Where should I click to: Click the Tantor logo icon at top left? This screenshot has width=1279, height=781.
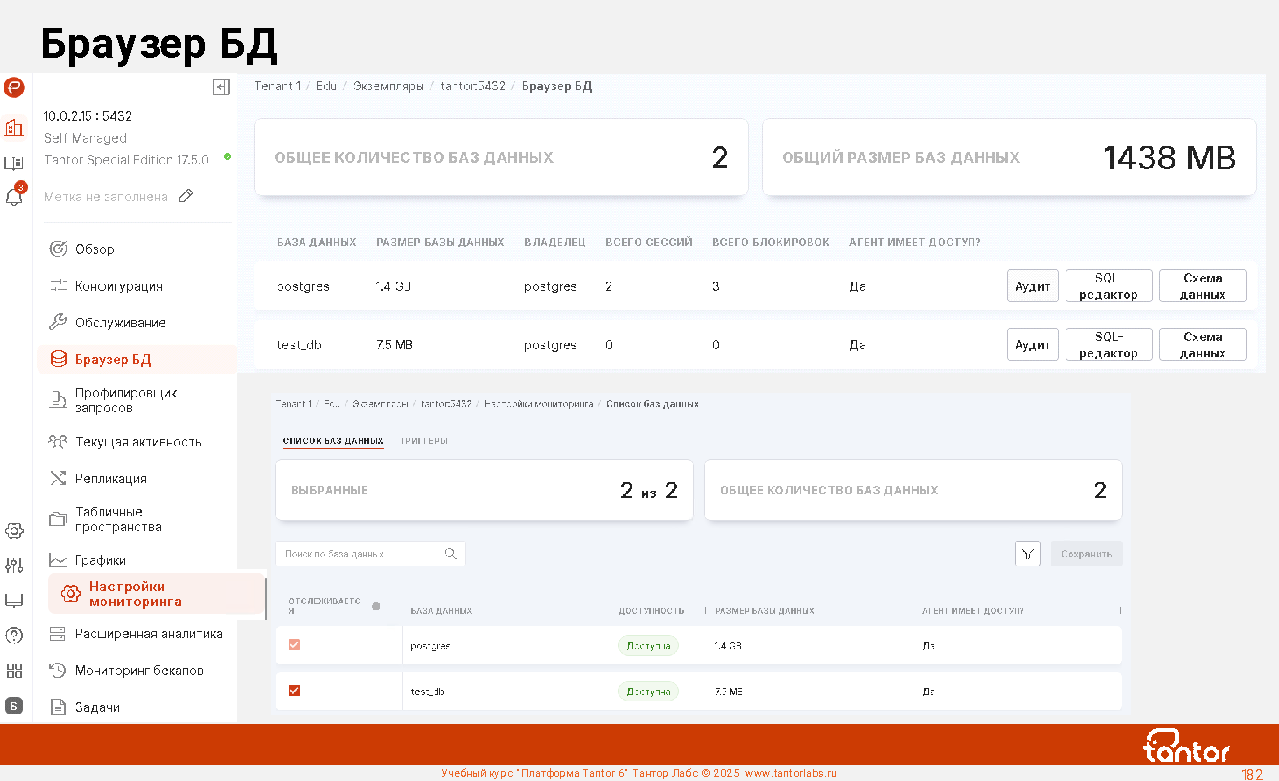coord(14,88)
